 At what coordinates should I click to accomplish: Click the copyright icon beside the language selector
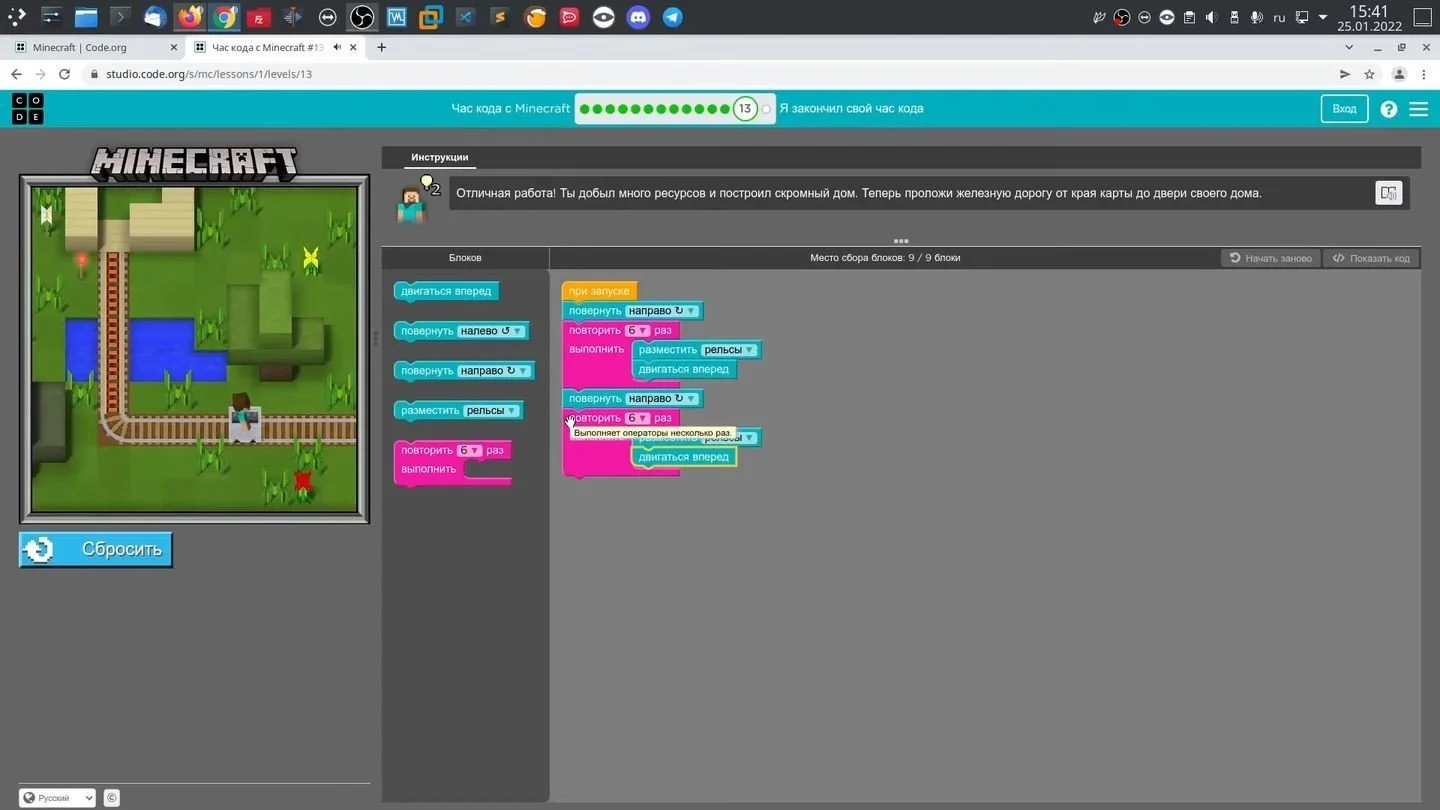tap(112, 798)
